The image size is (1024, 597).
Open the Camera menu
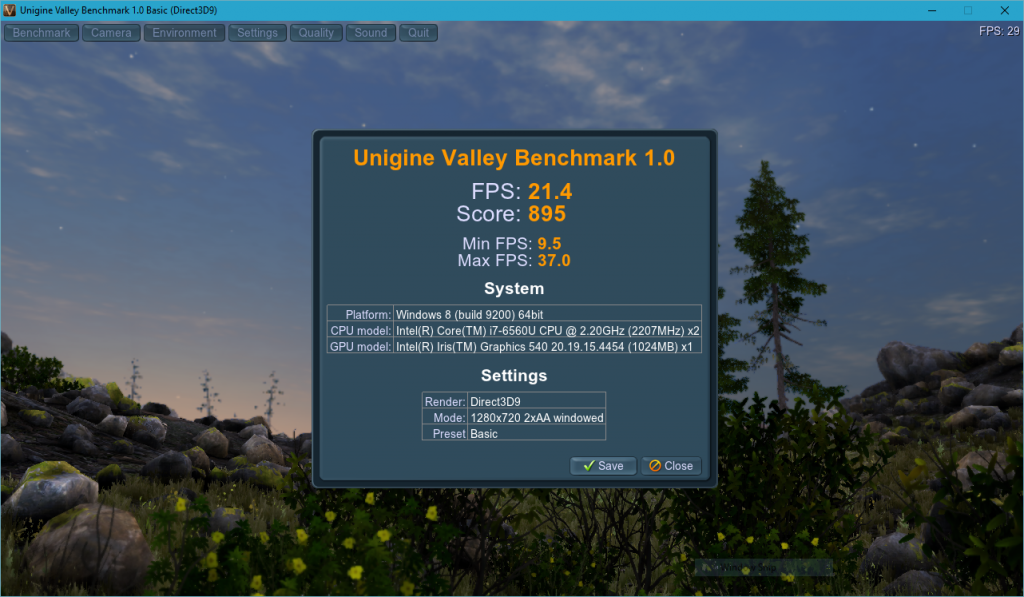tap(111, 33)
